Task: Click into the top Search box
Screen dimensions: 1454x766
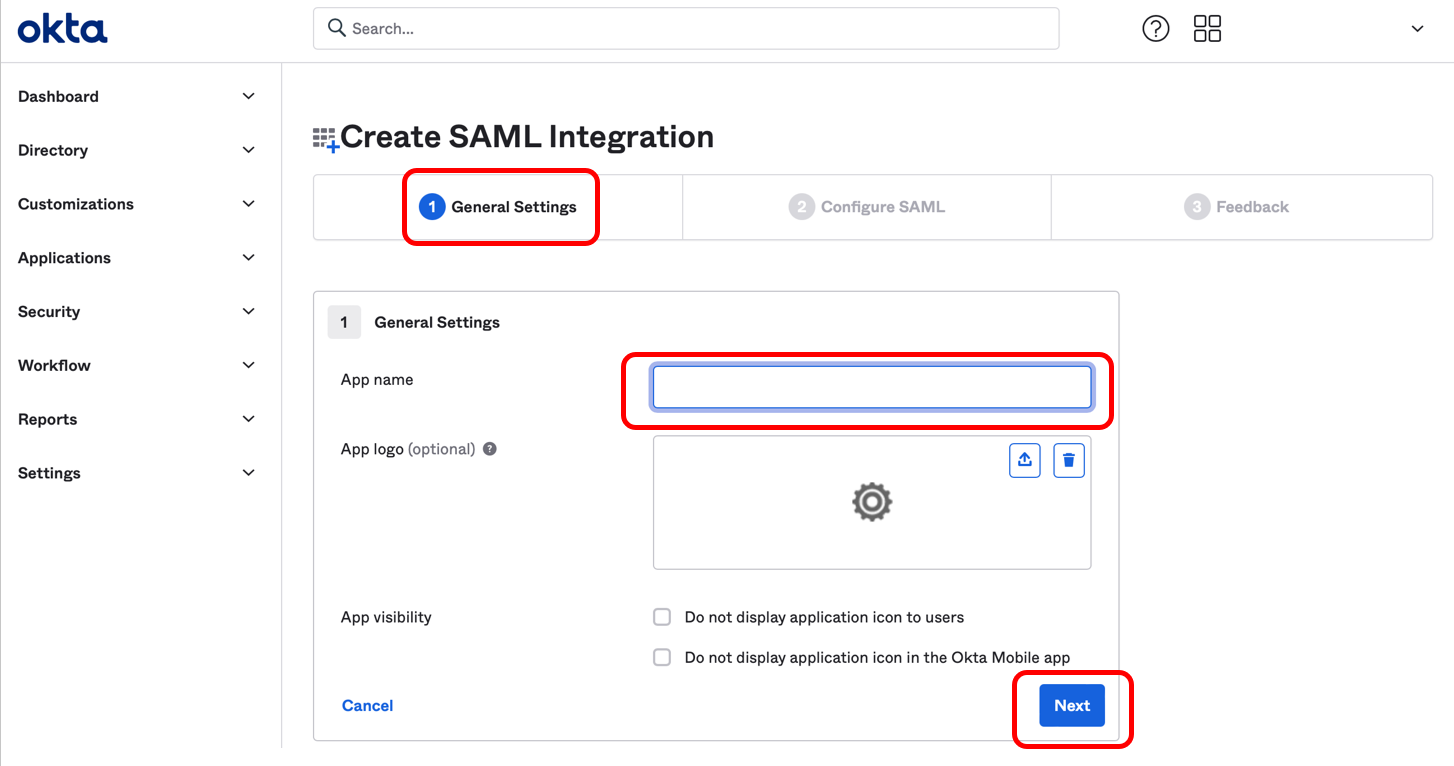Action: tap(686, 29)
